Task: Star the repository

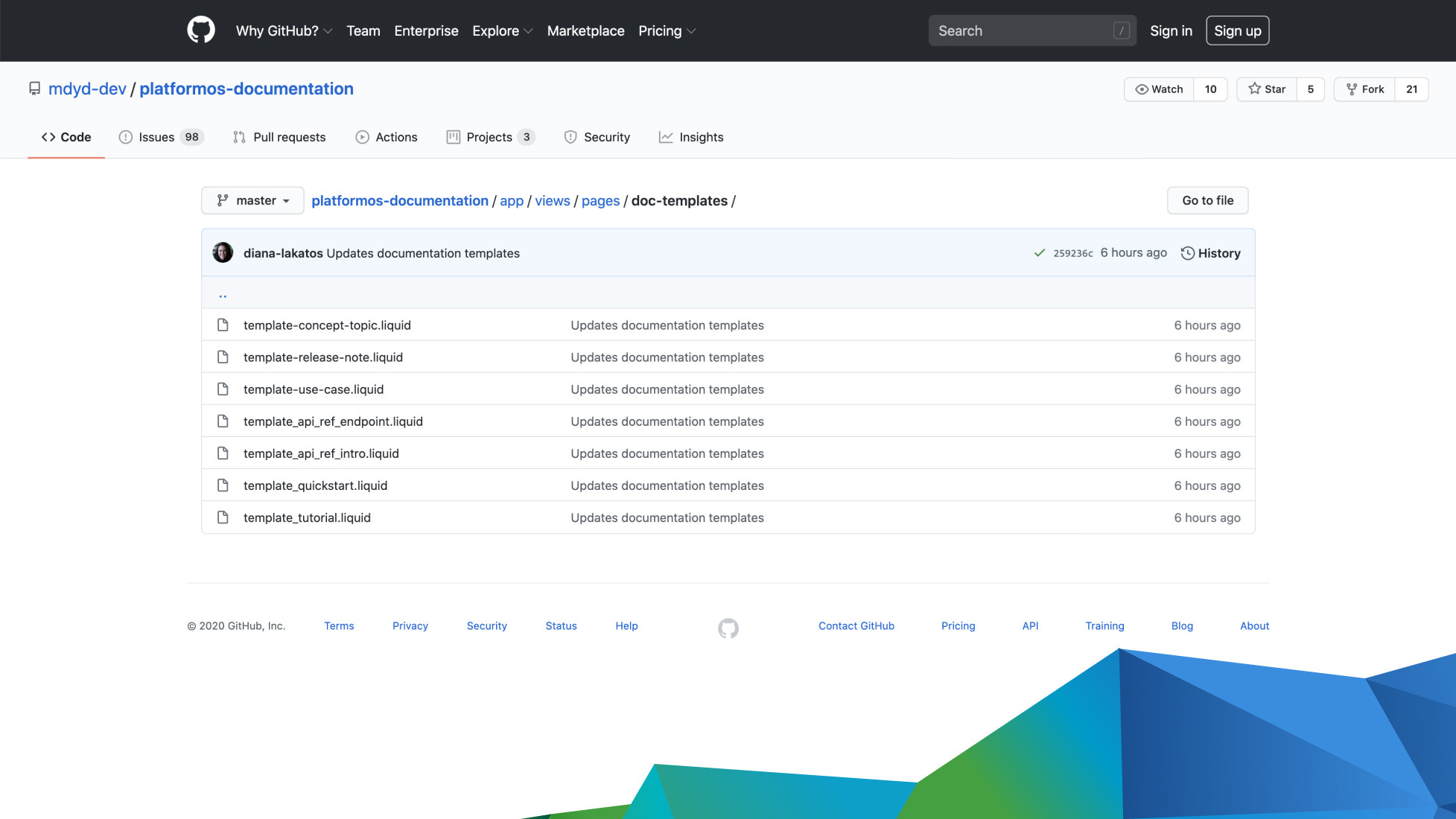Action: tap(1267, 89)
